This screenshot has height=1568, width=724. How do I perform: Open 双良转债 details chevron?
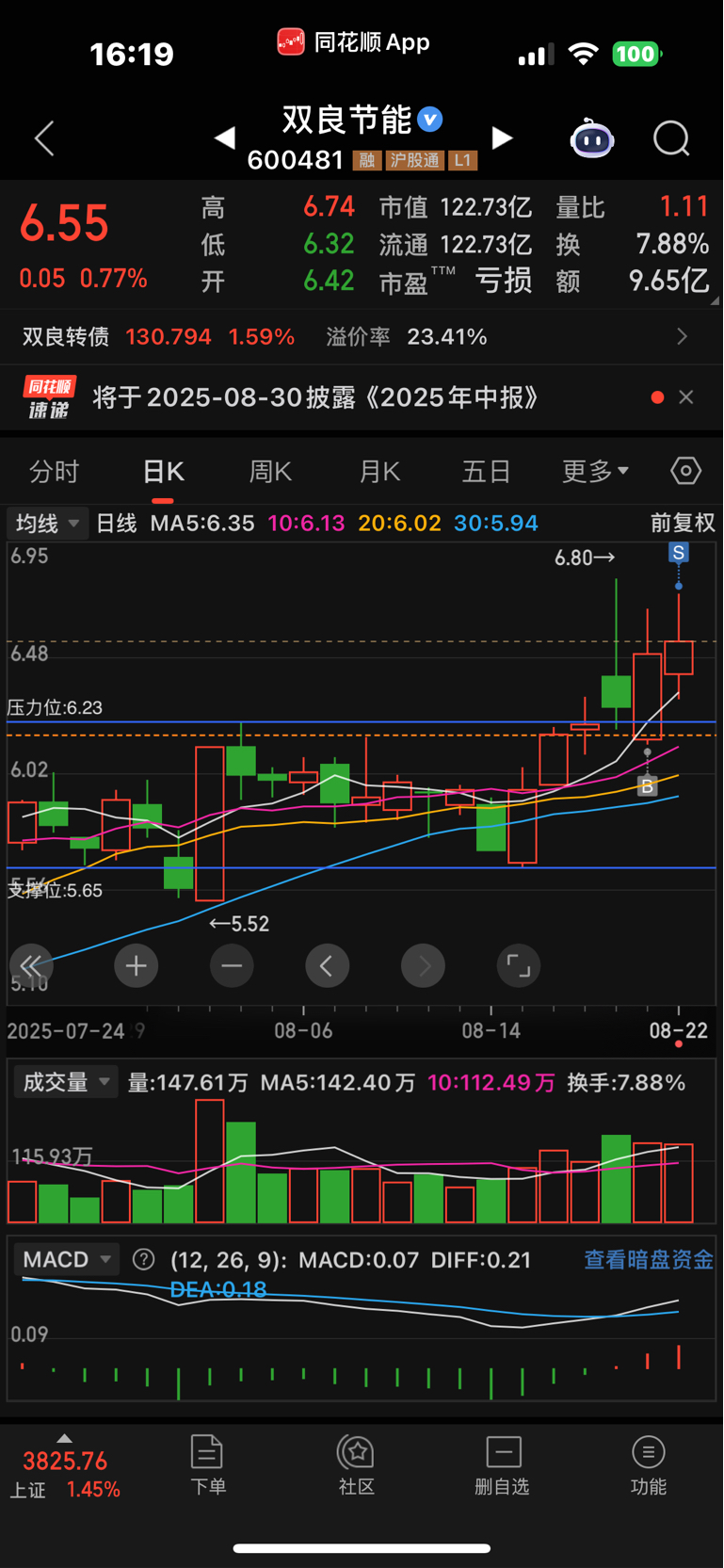coord(683,336)
